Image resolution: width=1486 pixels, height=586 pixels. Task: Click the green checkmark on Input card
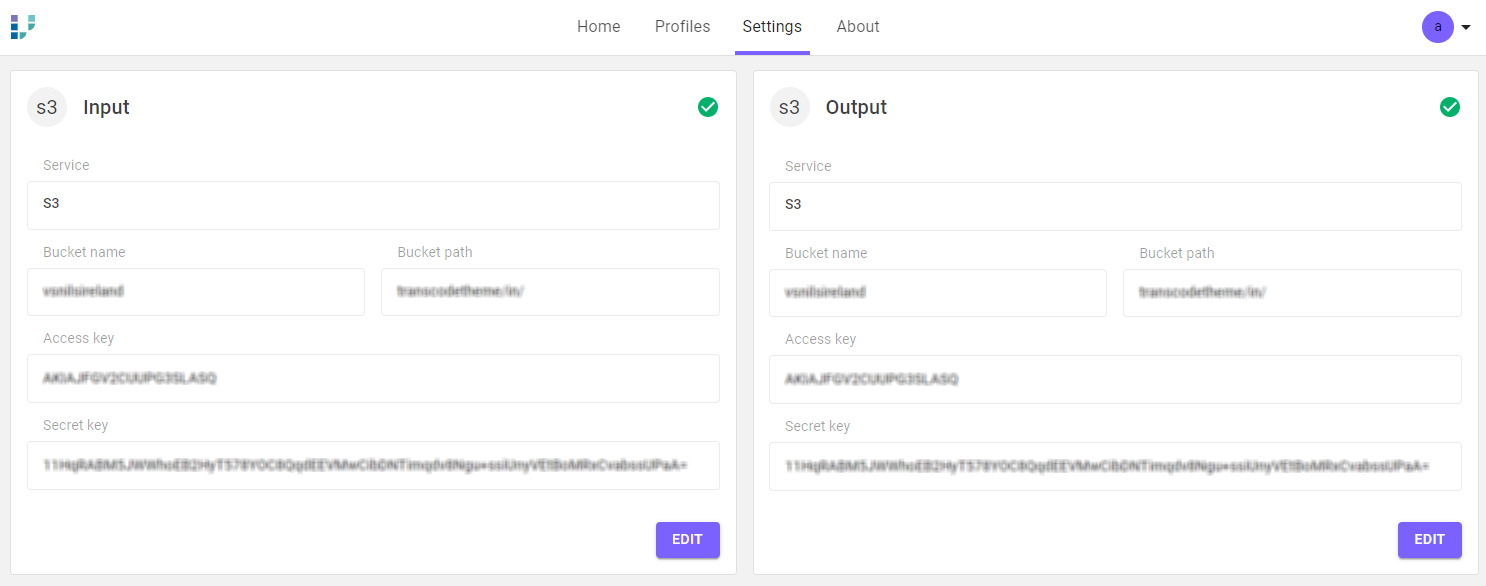point(708,107)
